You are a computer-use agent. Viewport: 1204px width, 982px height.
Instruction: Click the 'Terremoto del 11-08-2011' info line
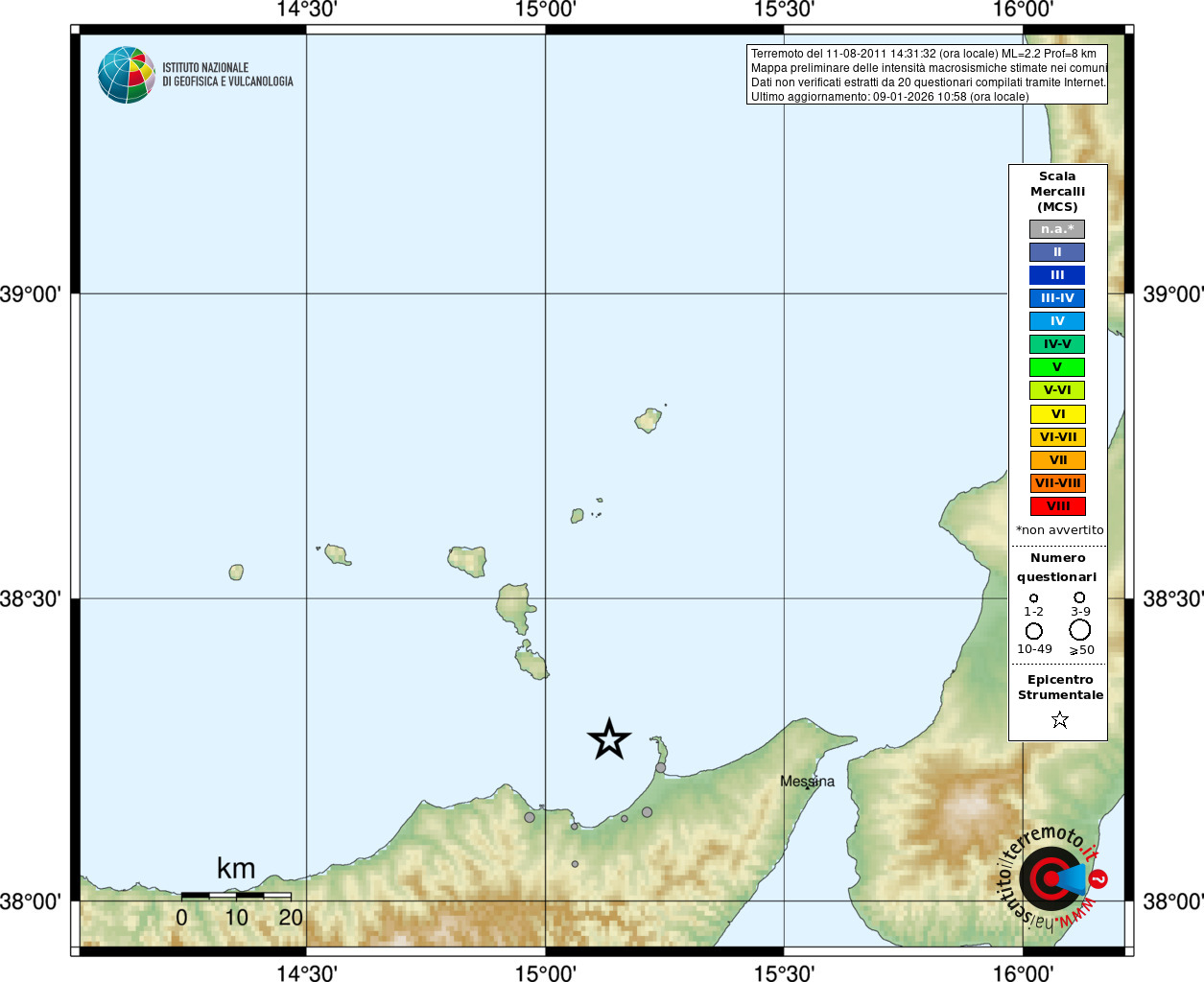pyautogui.click(x=924, y=54)
